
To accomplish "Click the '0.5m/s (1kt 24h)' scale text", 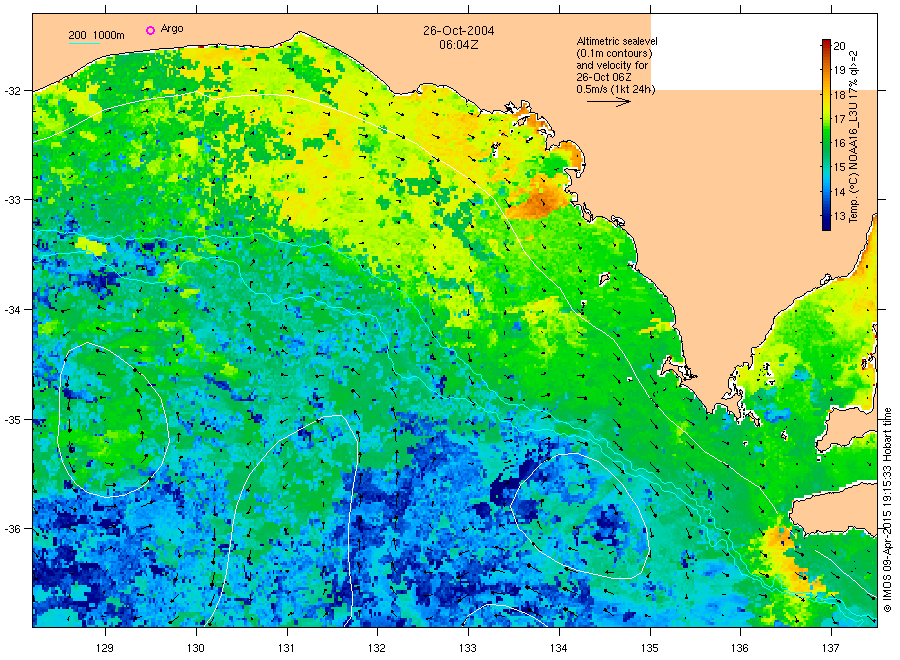I will (x=615, y=90).
